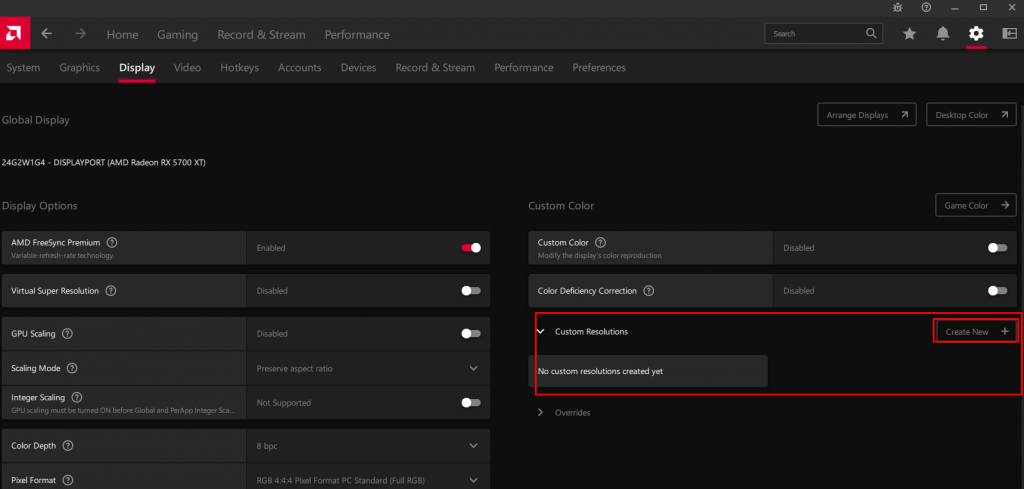Click the settings gear icon
Viewport: 1024px width, 489px height.
(976, 34)
